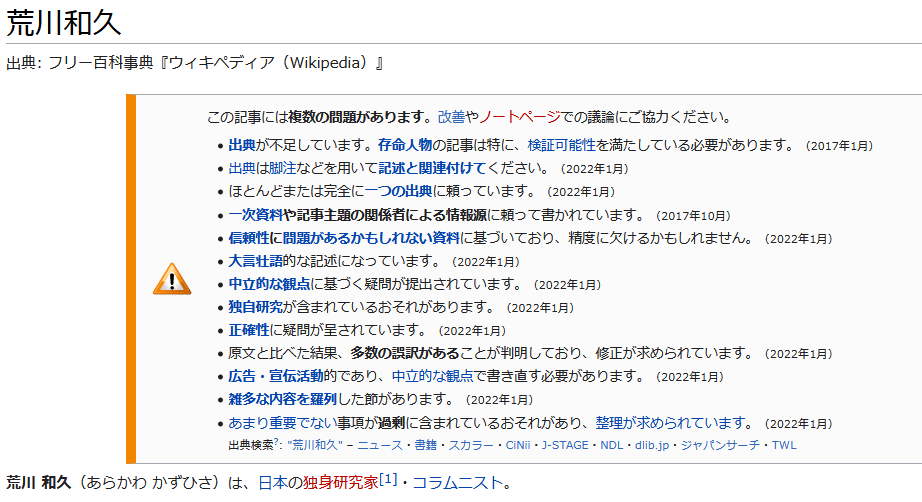Open the スカラー search link
Viewport: 922px width, 502px height.
471,445
